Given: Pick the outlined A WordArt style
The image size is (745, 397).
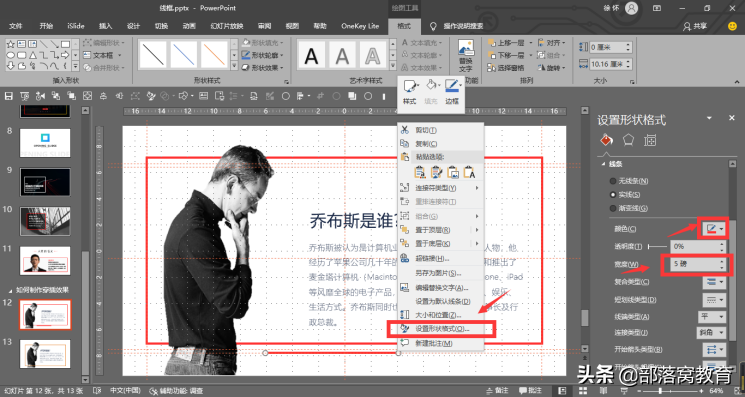Looking at the screenshot, I should [x=373, y=56].
